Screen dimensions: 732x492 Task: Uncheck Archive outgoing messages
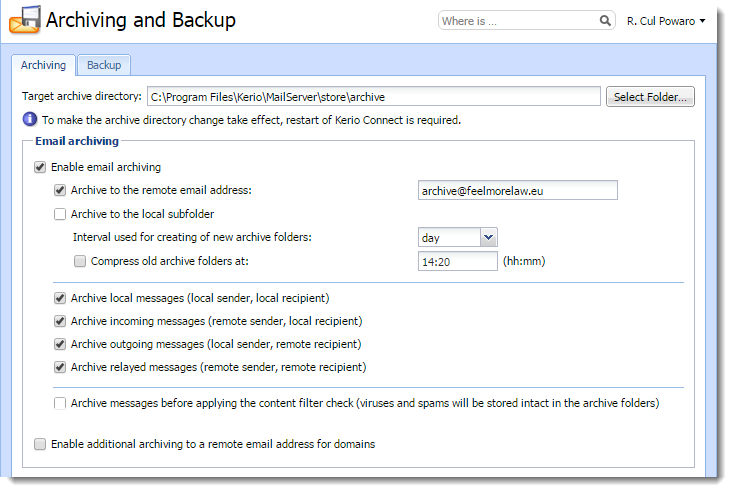tap(60, 344)
